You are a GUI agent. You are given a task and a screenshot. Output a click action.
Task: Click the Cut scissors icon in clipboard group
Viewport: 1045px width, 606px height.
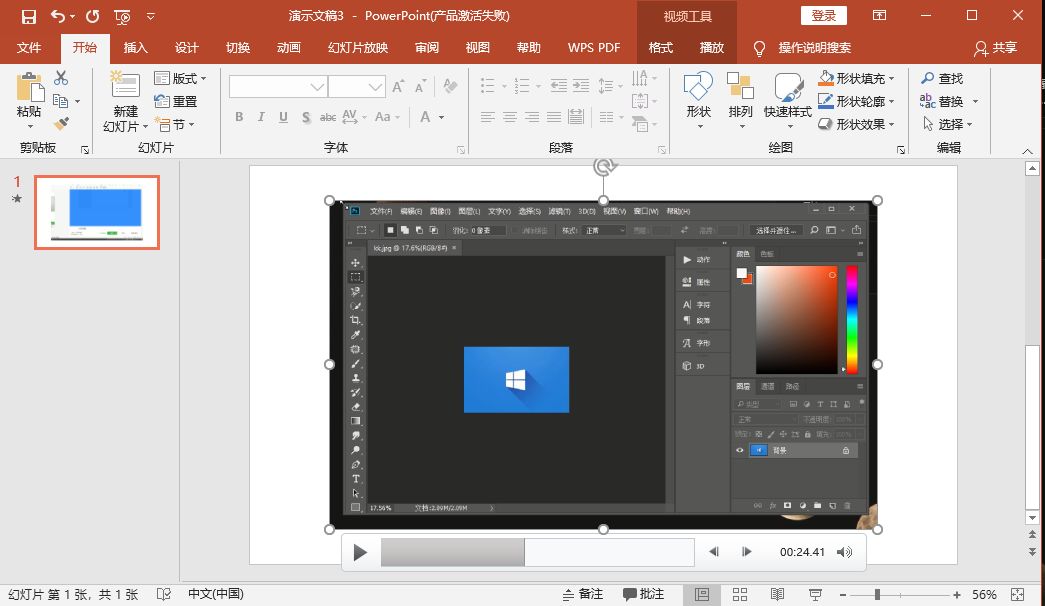(61, 78)
